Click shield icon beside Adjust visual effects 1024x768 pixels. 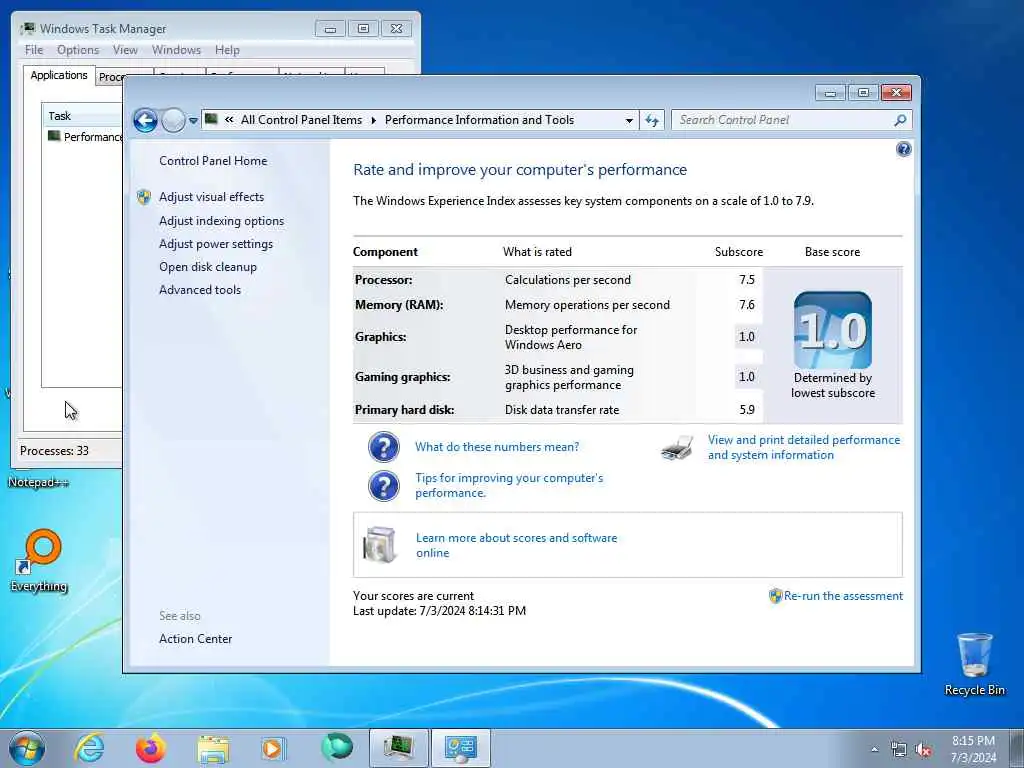pyautogui.click(x=144, y=197)
